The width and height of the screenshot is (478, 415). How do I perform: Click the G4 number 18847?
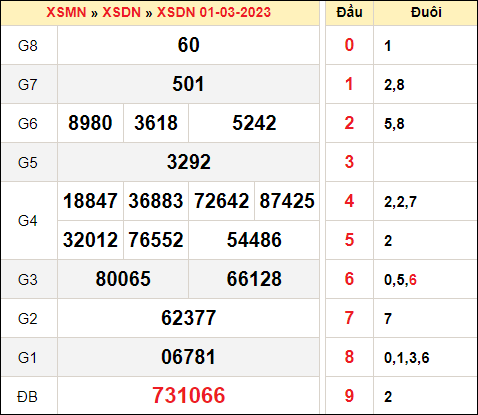pyautogui.click(x=90, y=201)
